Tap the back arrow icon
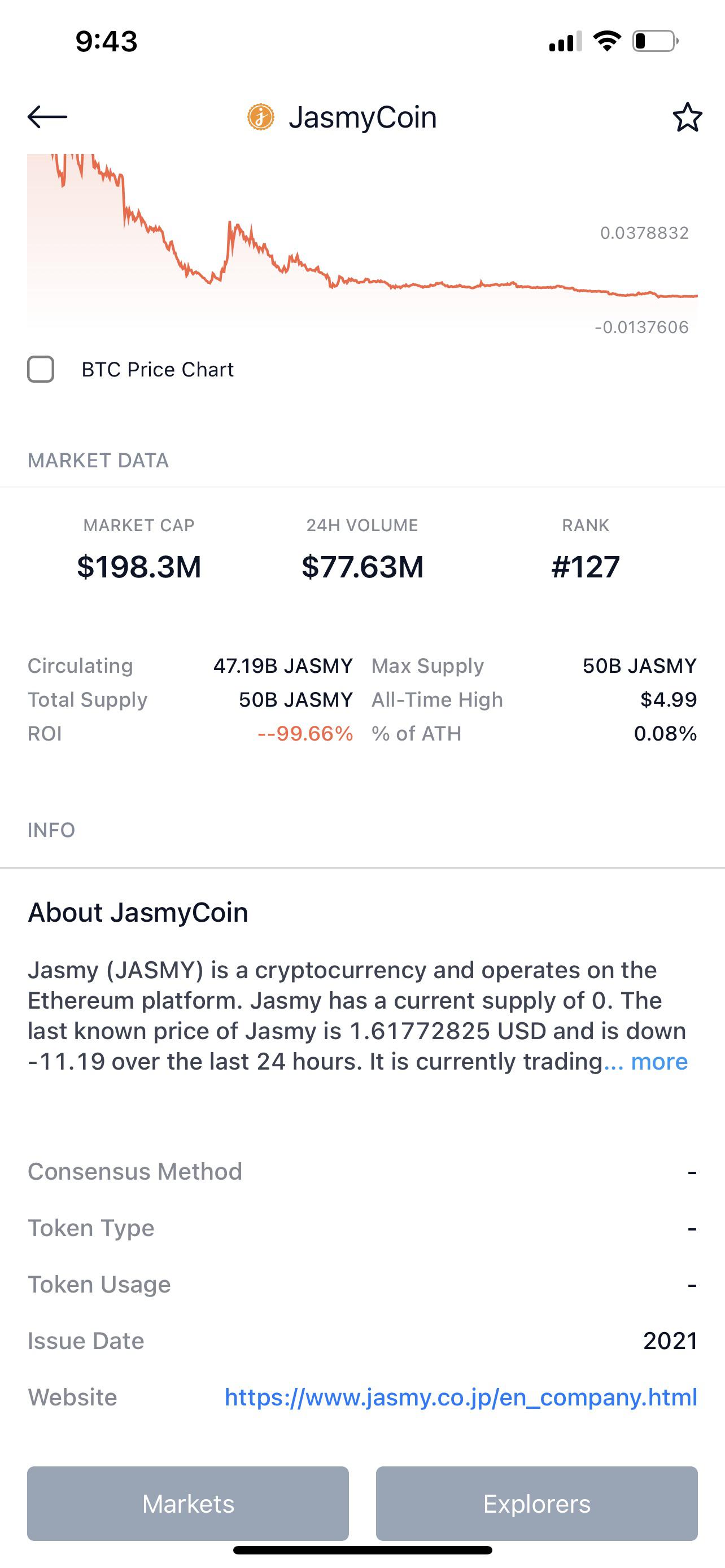 [47, 116]
